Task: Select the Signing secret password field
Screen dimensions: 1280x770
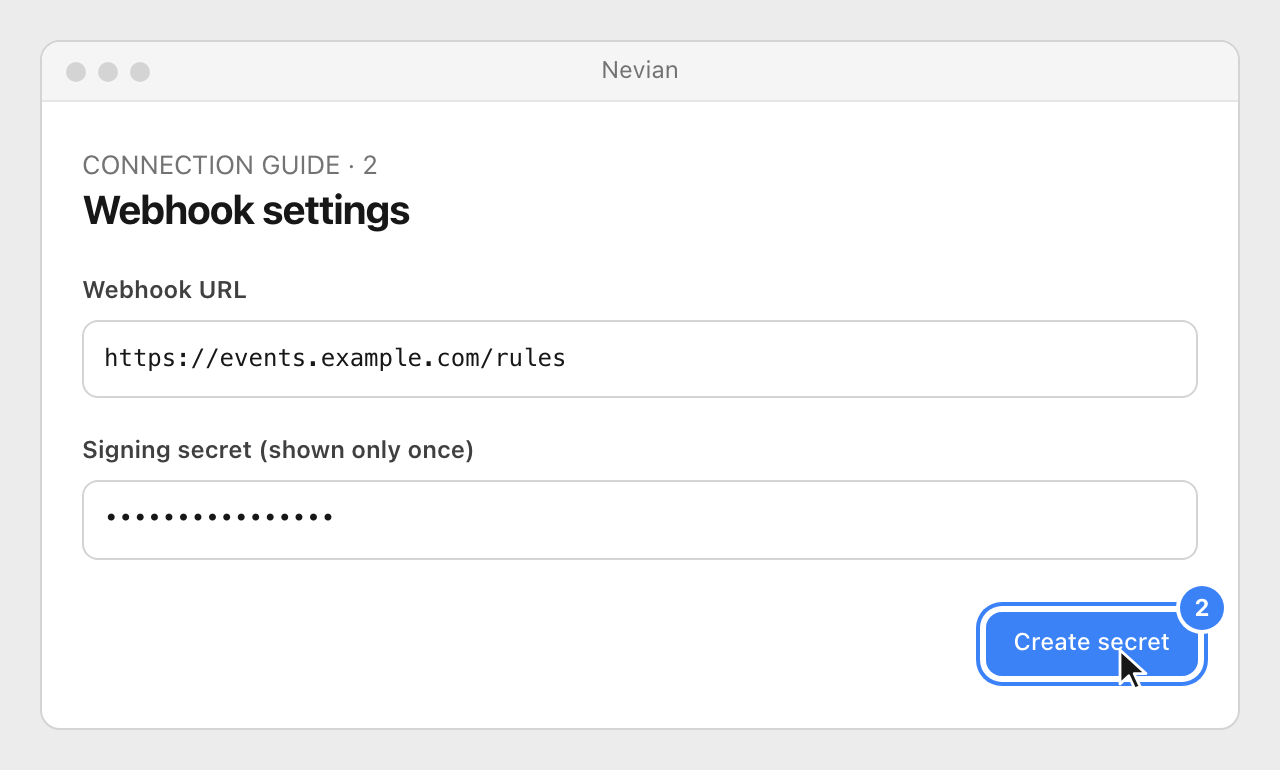Action: click(x=640, y=520)
